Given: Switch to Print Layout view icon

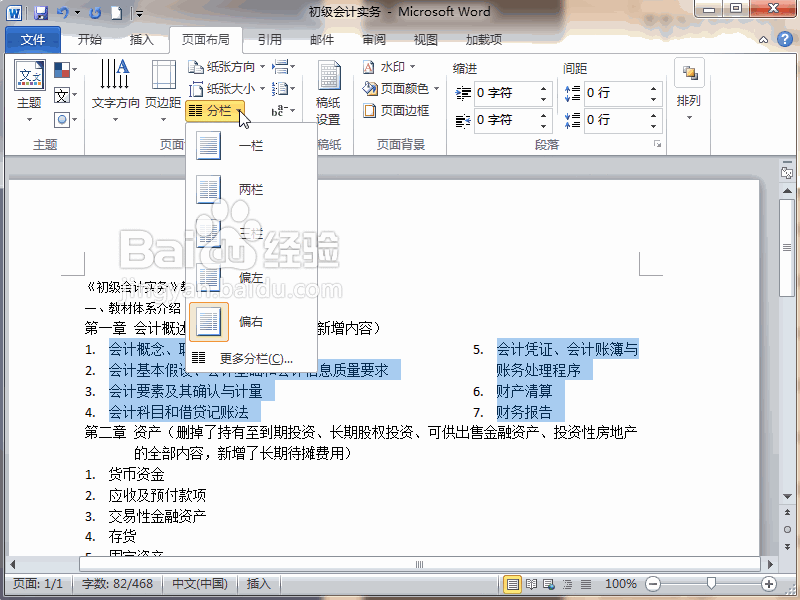Looking at the screenshot, I should [513, 584].
